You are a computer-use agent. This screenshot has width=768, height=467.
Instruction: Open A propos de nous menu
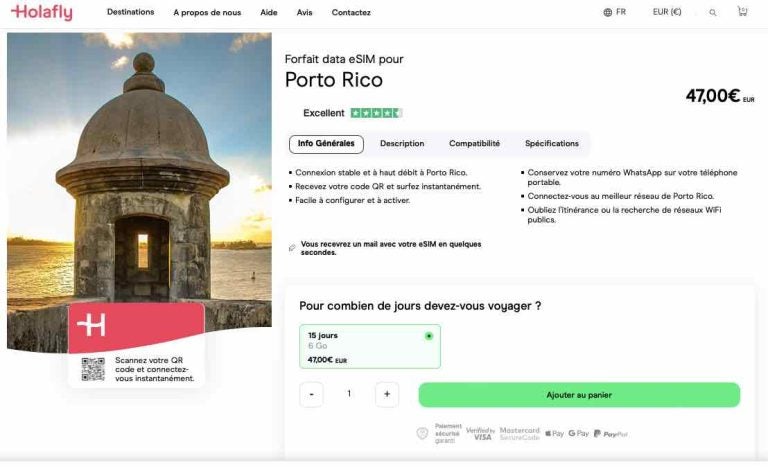[x=207, y=13]
